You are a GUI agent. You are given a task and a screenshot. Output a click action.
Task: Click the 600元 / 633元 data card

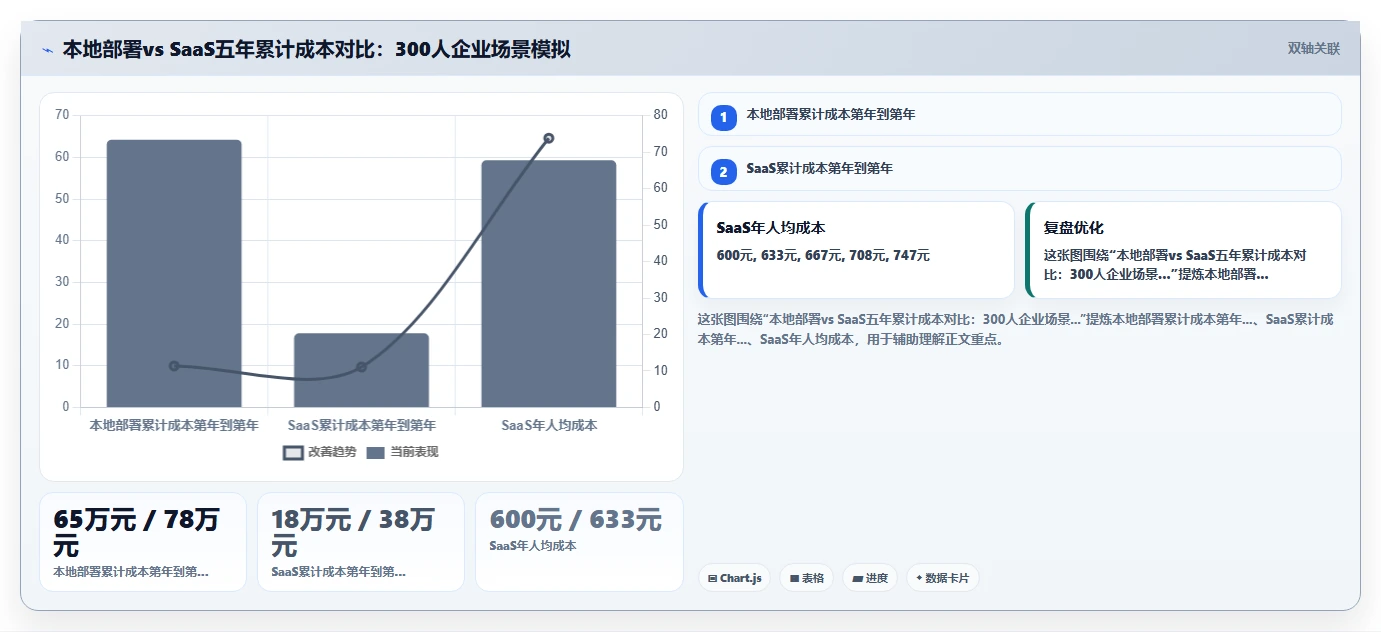579,542
